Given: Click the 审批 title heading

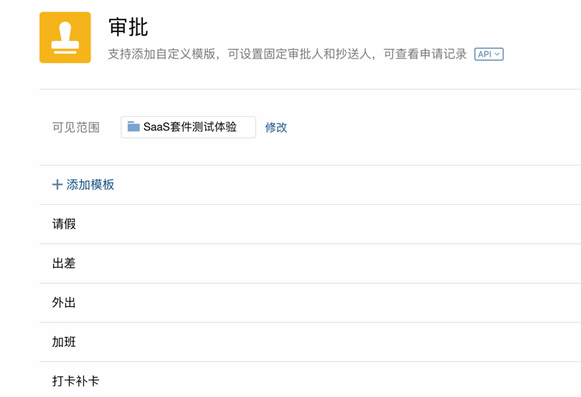Looking at the screenshot, I should (128, 27).
